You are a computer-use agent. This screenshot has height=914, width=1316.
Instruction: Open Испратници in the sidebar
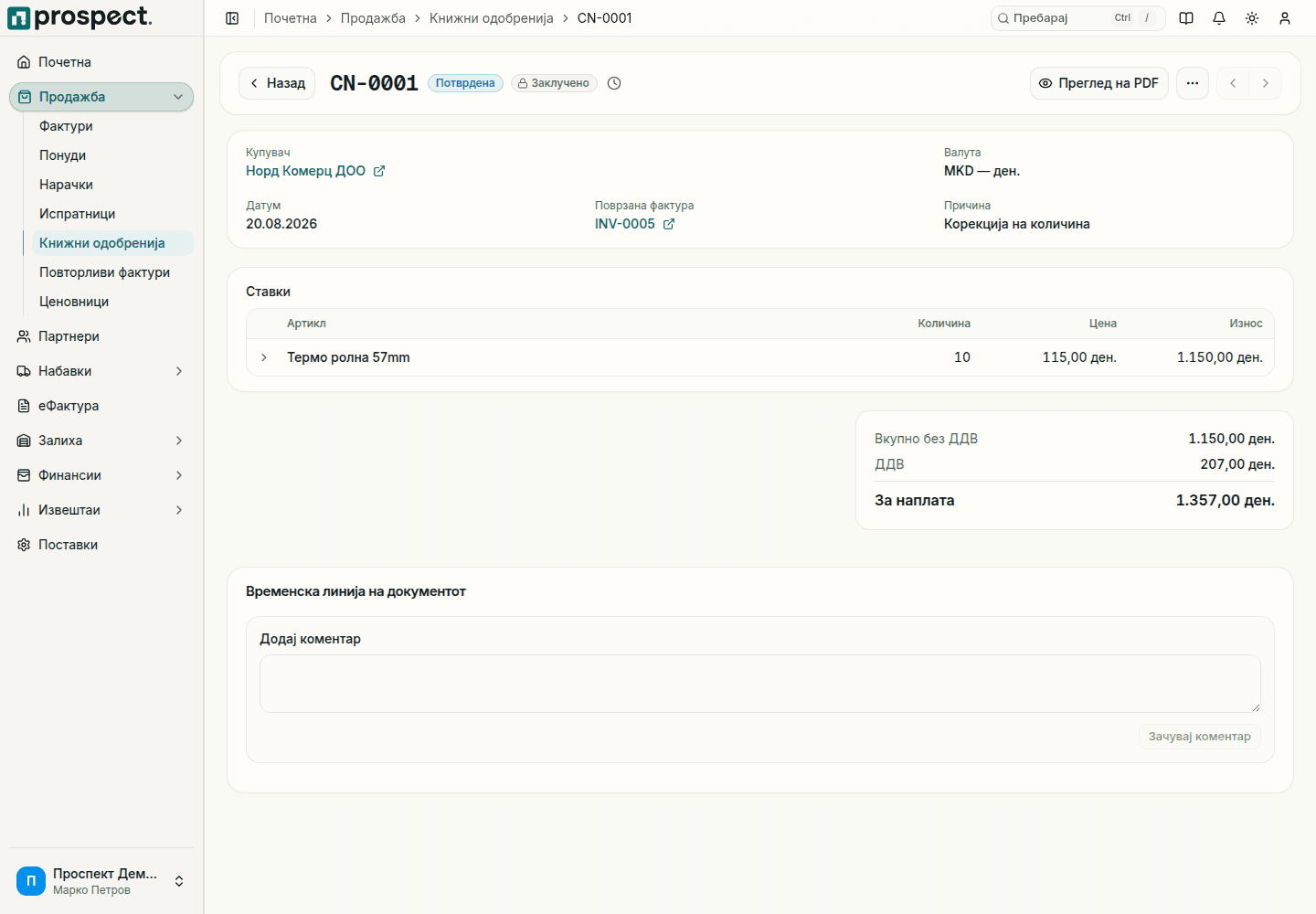tap(112, 214)
